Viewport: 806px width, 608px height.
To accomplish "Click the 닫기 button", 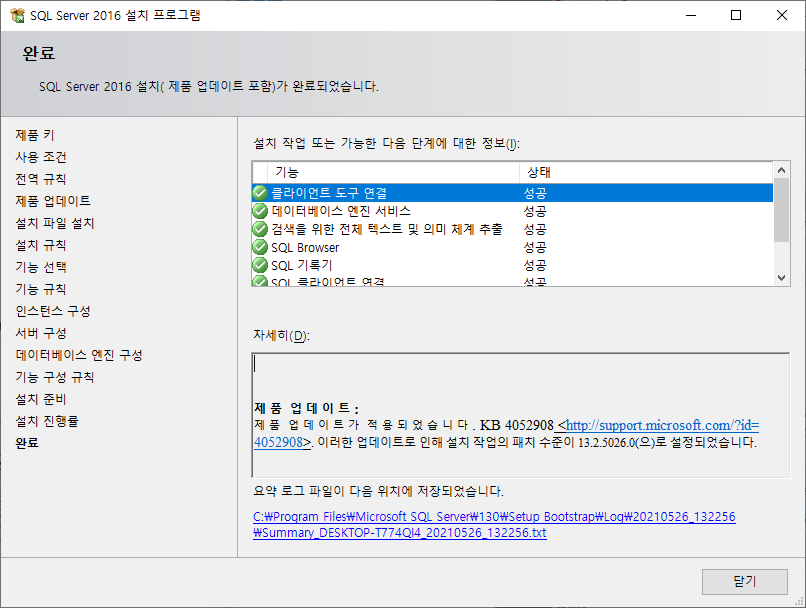I will (744, 581).
